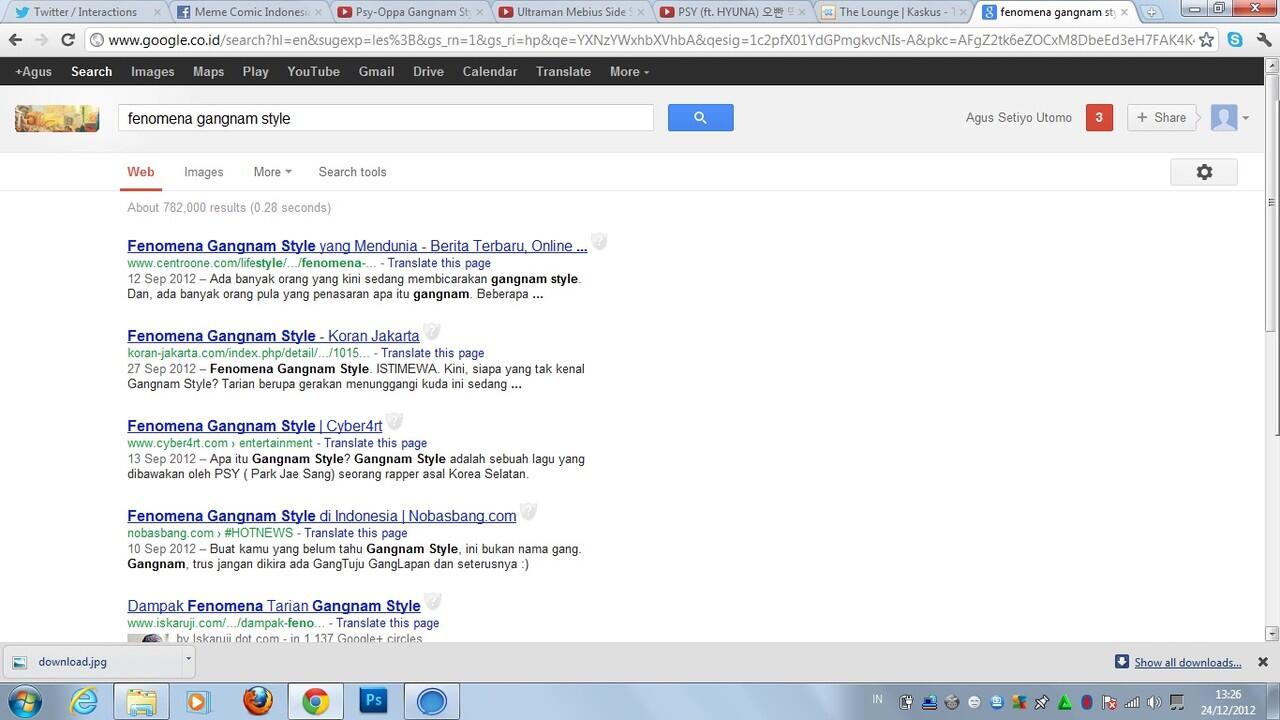Open the Koran Jakarta result link

(273, 336)
